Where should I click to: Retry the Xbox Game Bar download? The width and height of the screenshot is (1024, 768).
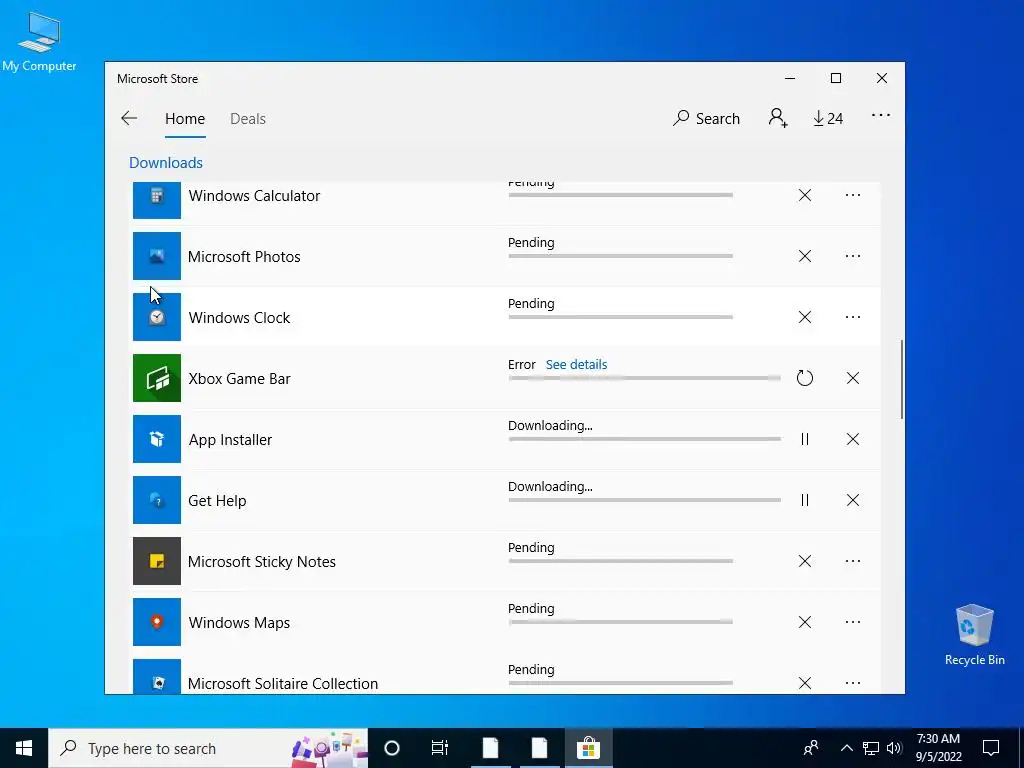(x=805, y=378)
